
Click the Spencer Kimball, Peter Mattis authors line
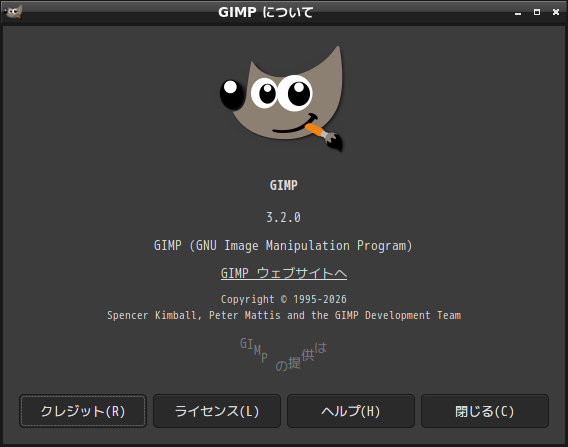(x=284, y=315)
